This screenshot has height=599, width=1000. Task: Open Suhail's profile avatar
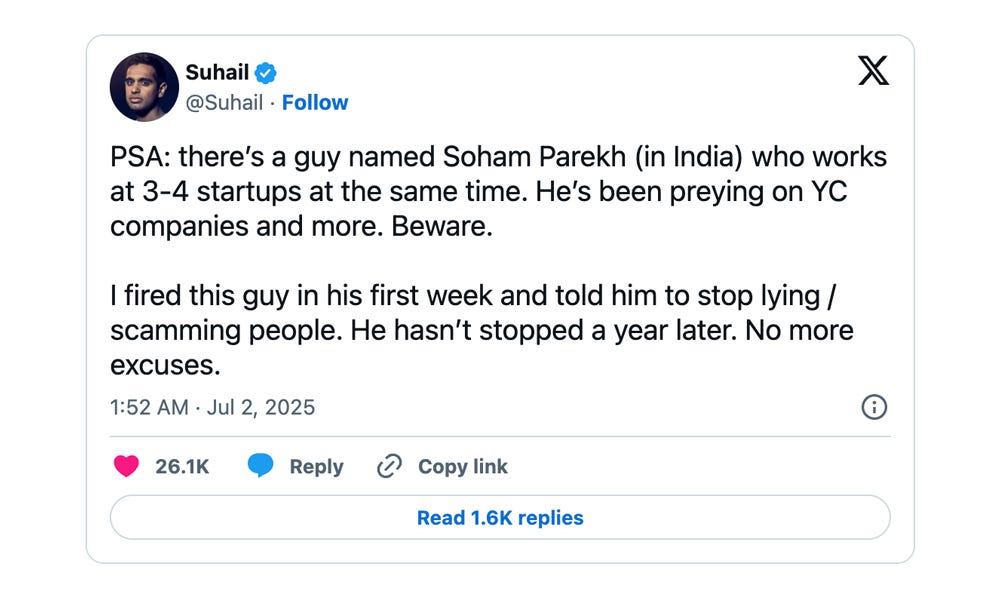tap(144, 87)
